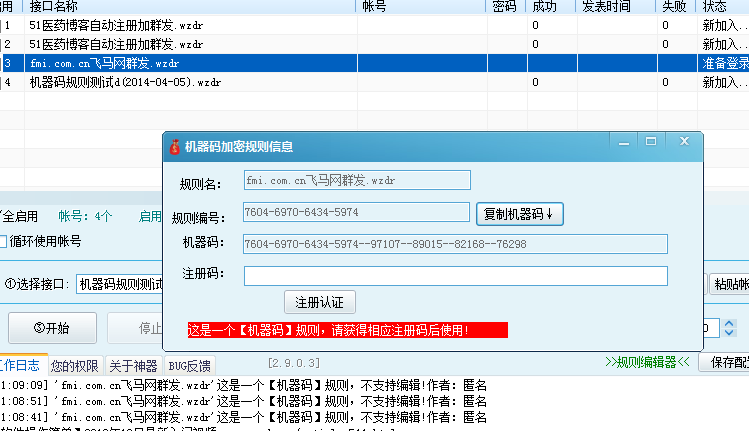Decrease the value with the spinner down arrow
Viewport: 749px width, 431px height.
click(x=729, y=333)
